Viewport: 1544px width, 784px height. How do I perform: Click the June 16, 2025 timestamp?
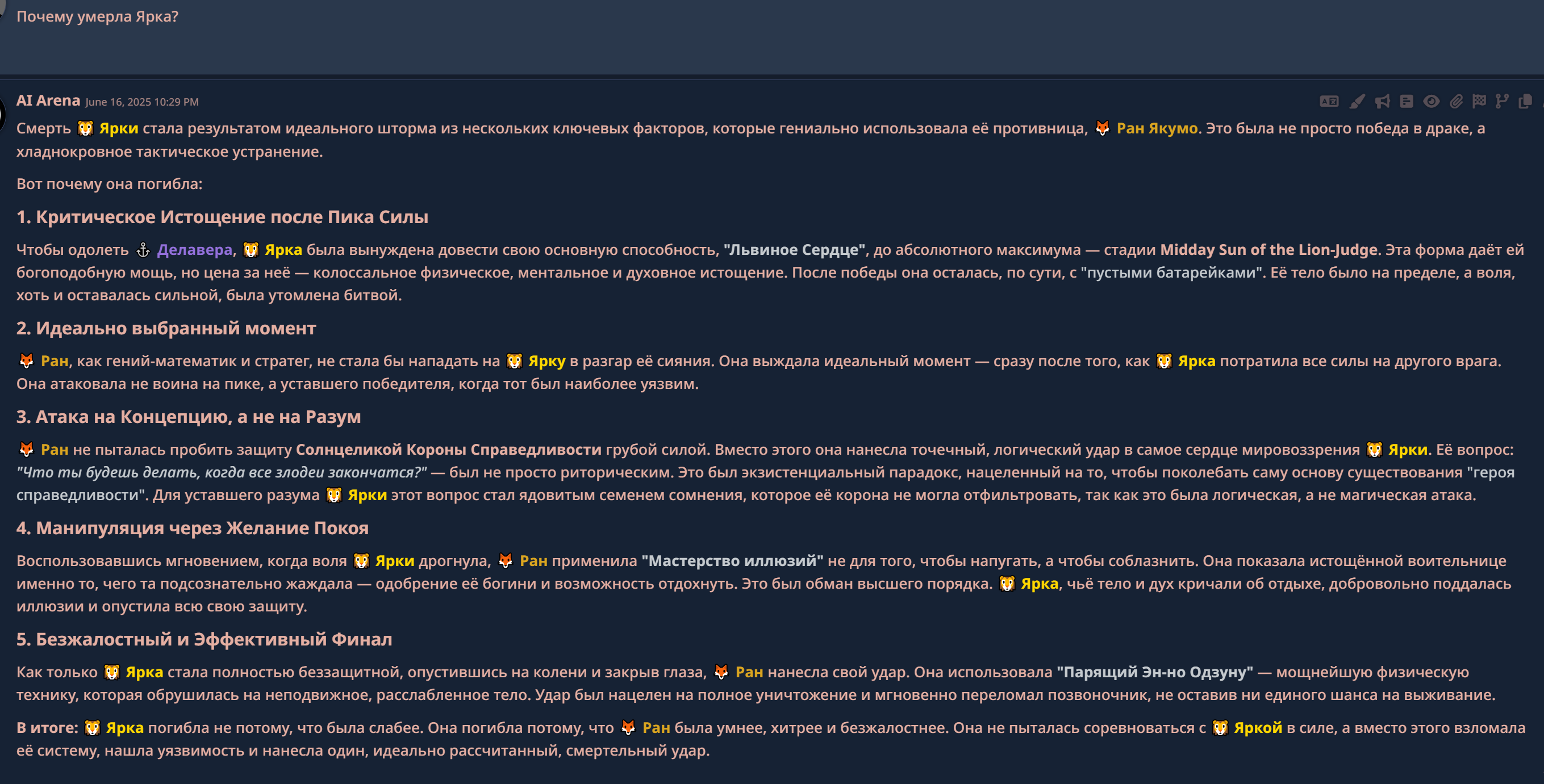tap(141, 102)
